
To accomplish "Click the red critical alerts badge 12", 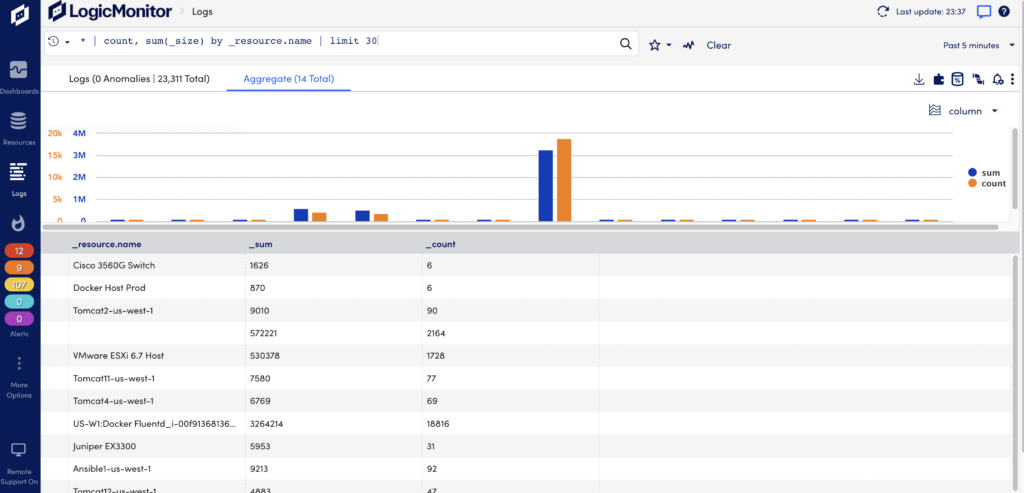I will point(19,250).
